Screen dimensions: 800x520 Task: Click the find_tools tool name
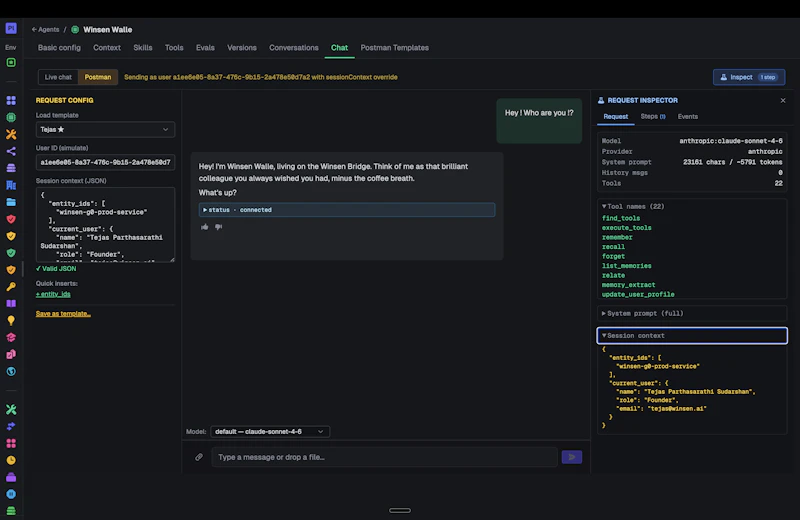621,218
